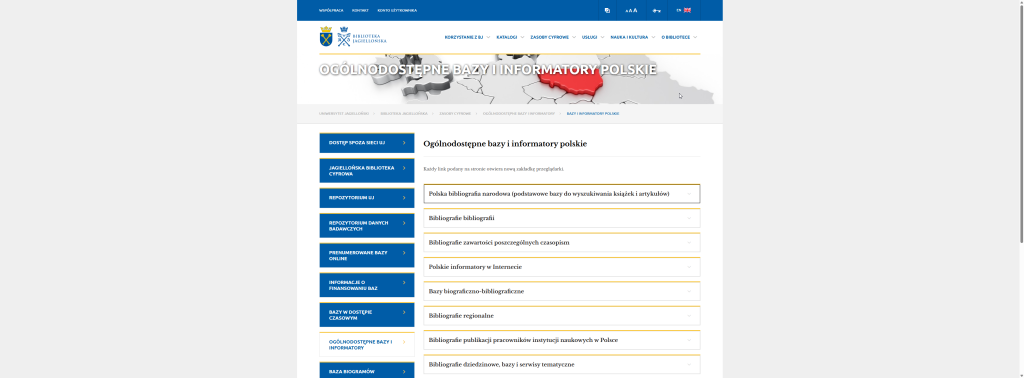Open Prenumerowane bazy online sidebar button
The height and width of the screenshot is (378, 1024).
366,255
